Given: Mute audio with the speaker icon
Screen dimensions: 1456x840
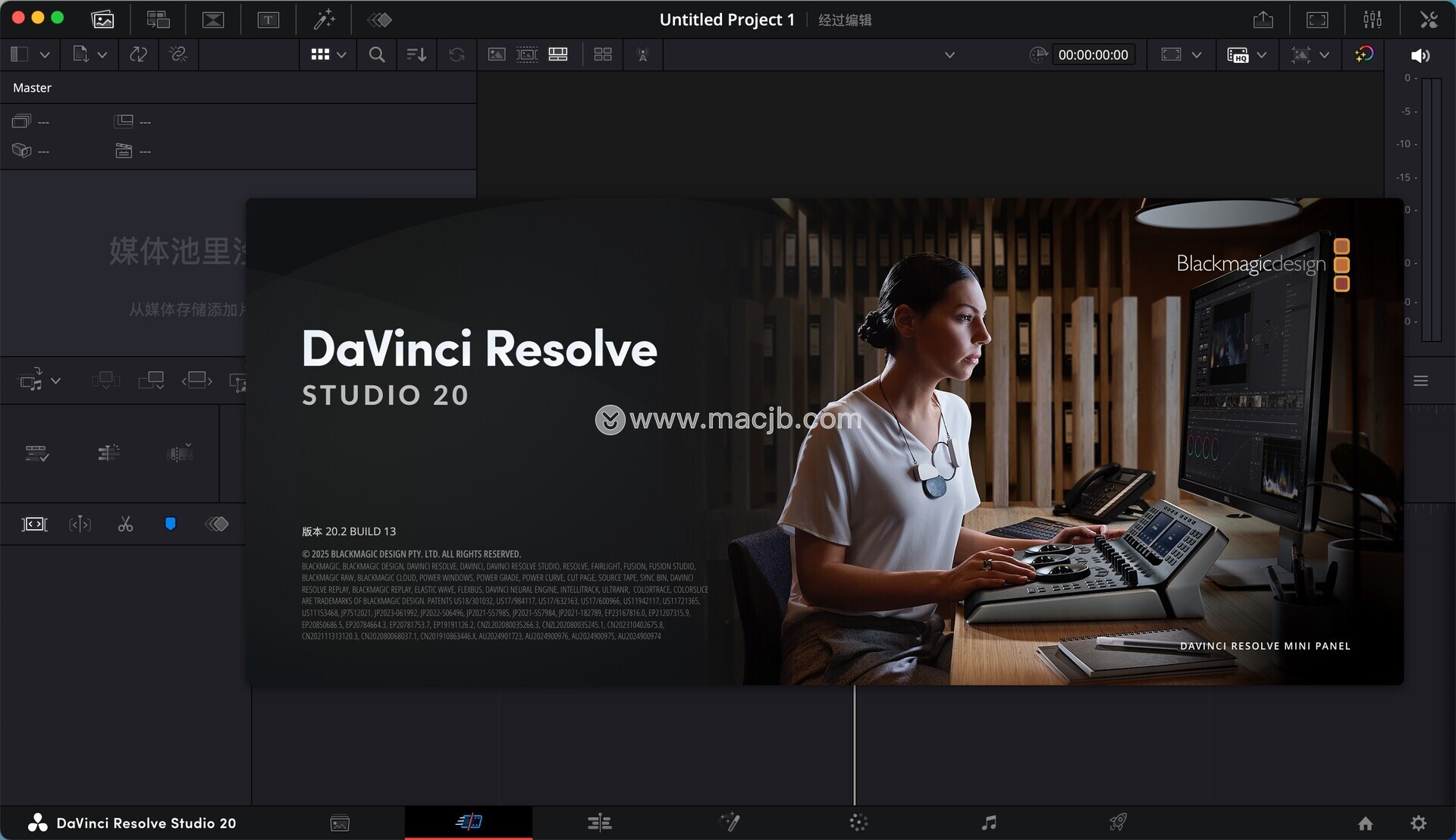Looking at the screenshot, I should (1420, 55).
